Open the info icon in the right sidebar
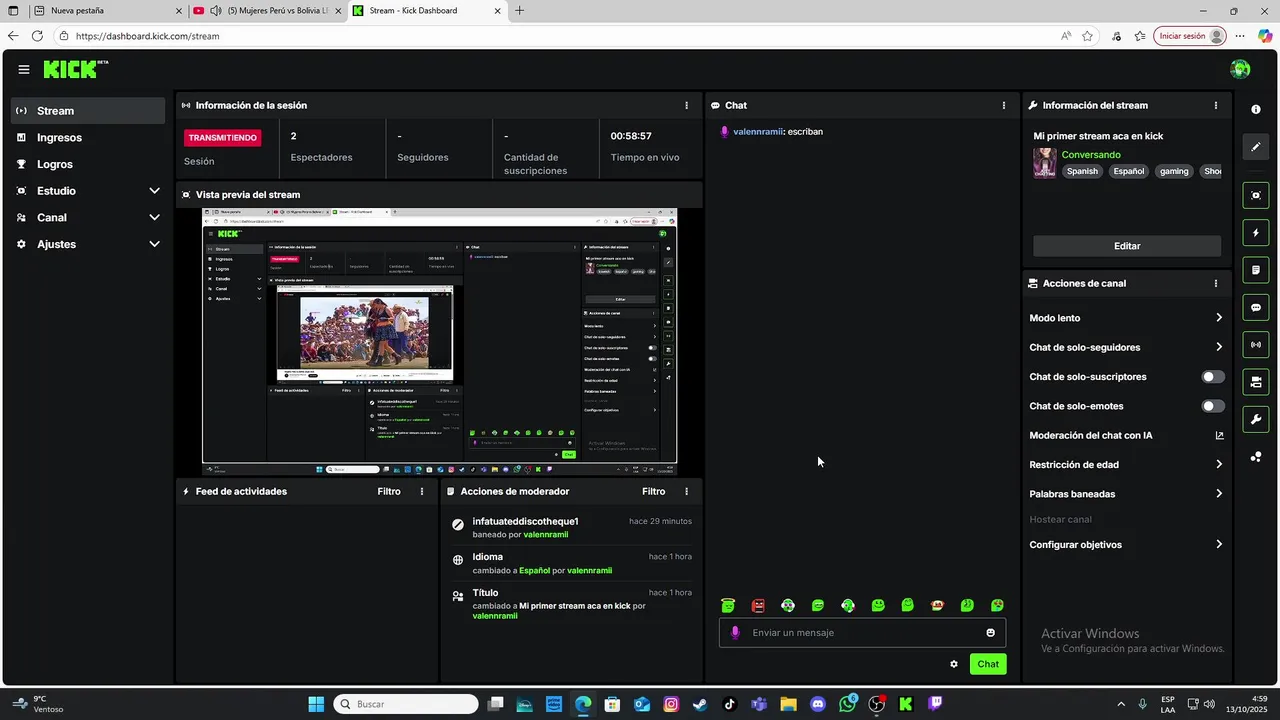This screenshot has height=720, width=1280. point(1256,109)
